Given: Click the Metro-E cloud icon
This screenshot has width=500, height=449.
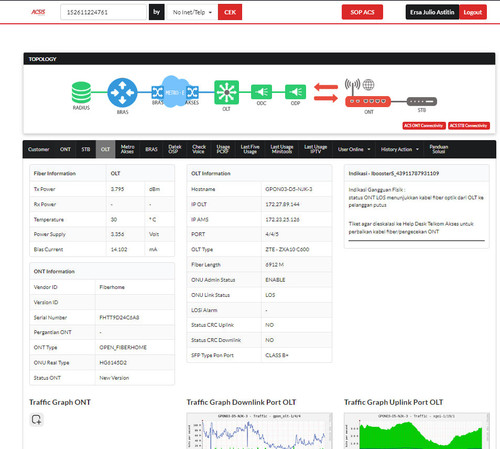Looking at the screenshot, I should coord(174,92).
